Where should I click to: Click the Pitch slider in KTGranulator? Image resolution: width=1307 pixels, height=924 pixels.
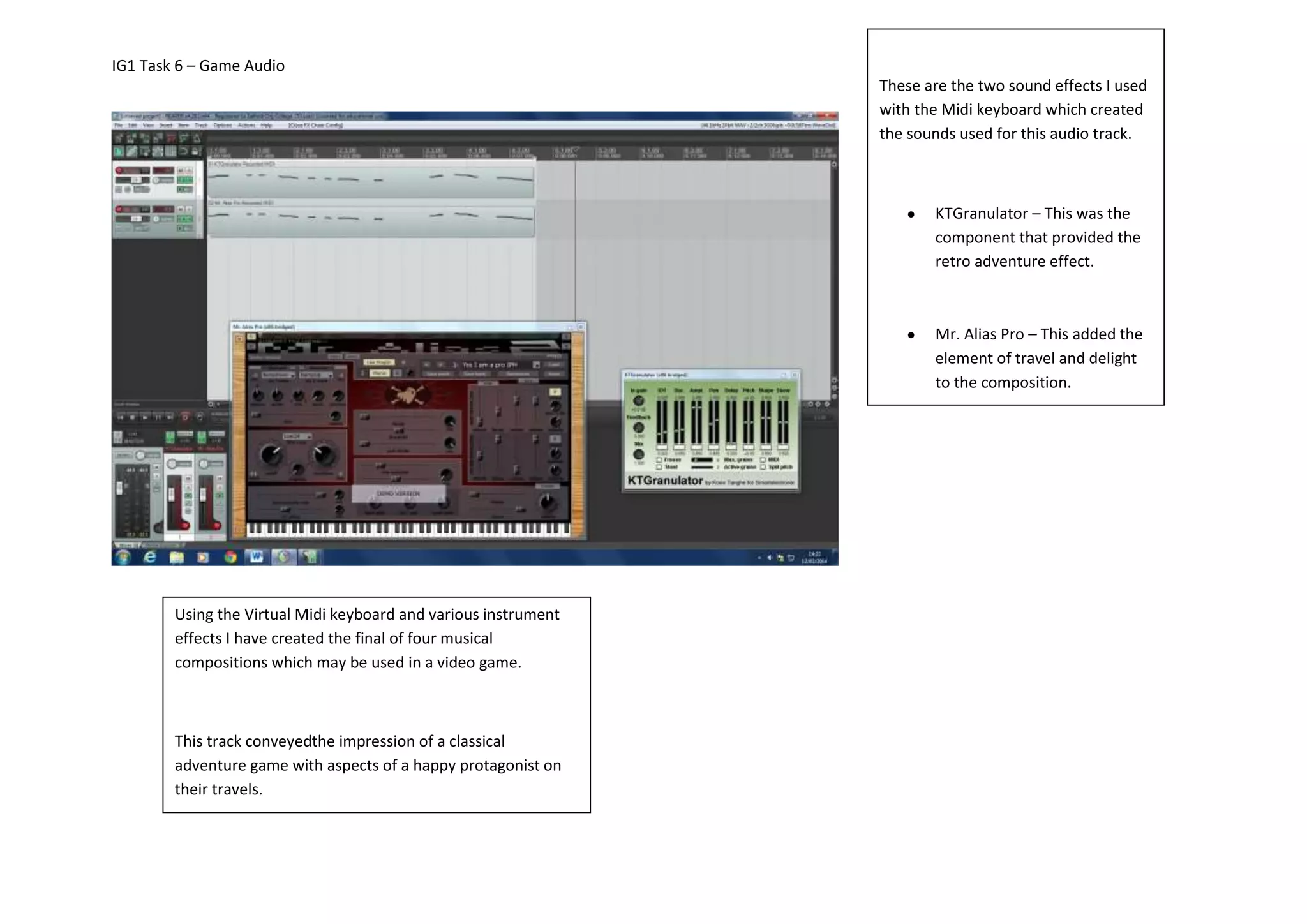(748, 421)
